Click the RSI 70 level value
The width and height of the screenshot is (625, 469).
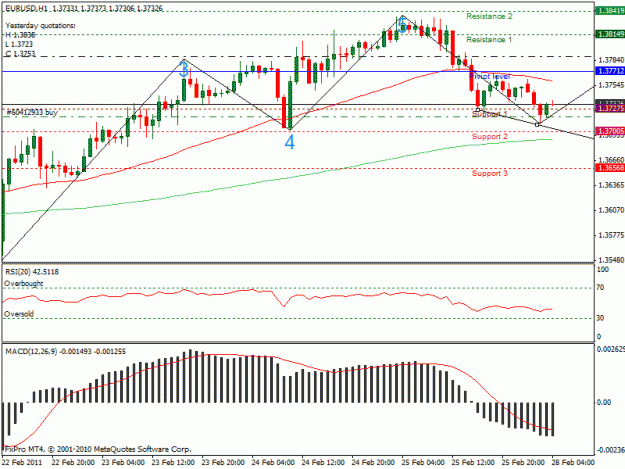pos(600,288)
